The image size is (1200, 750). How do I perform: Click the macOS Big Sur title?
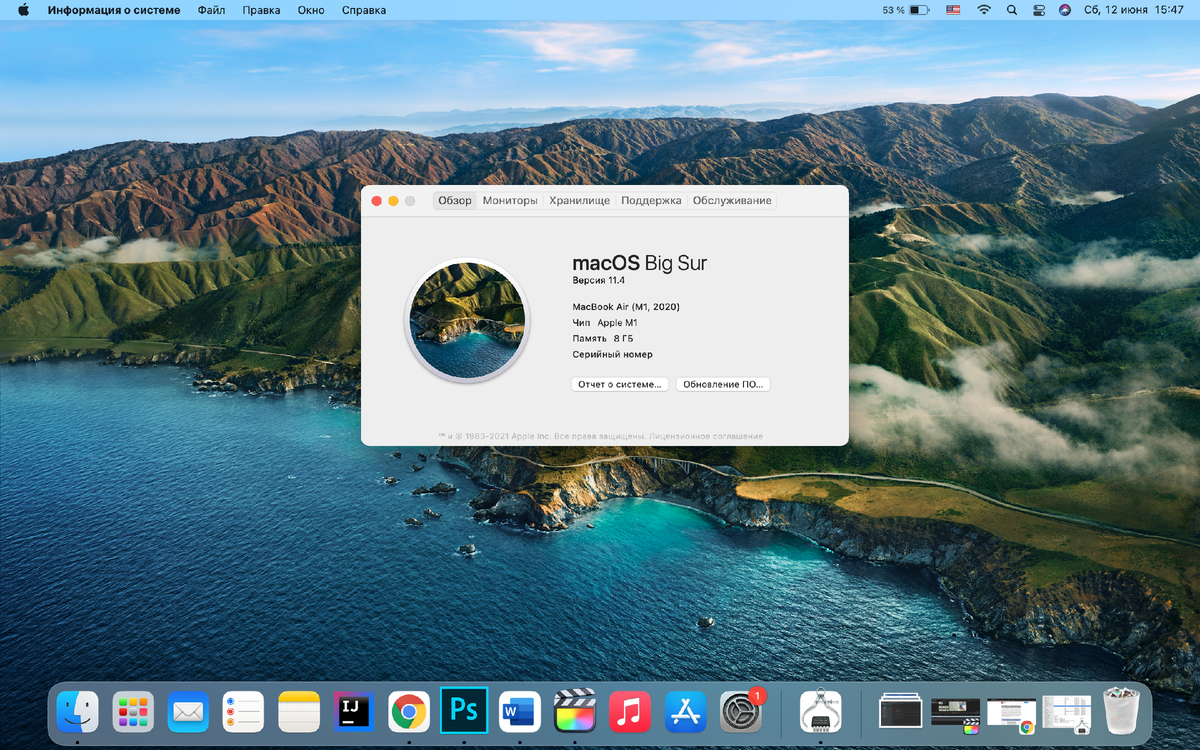[x=639, y=263]
